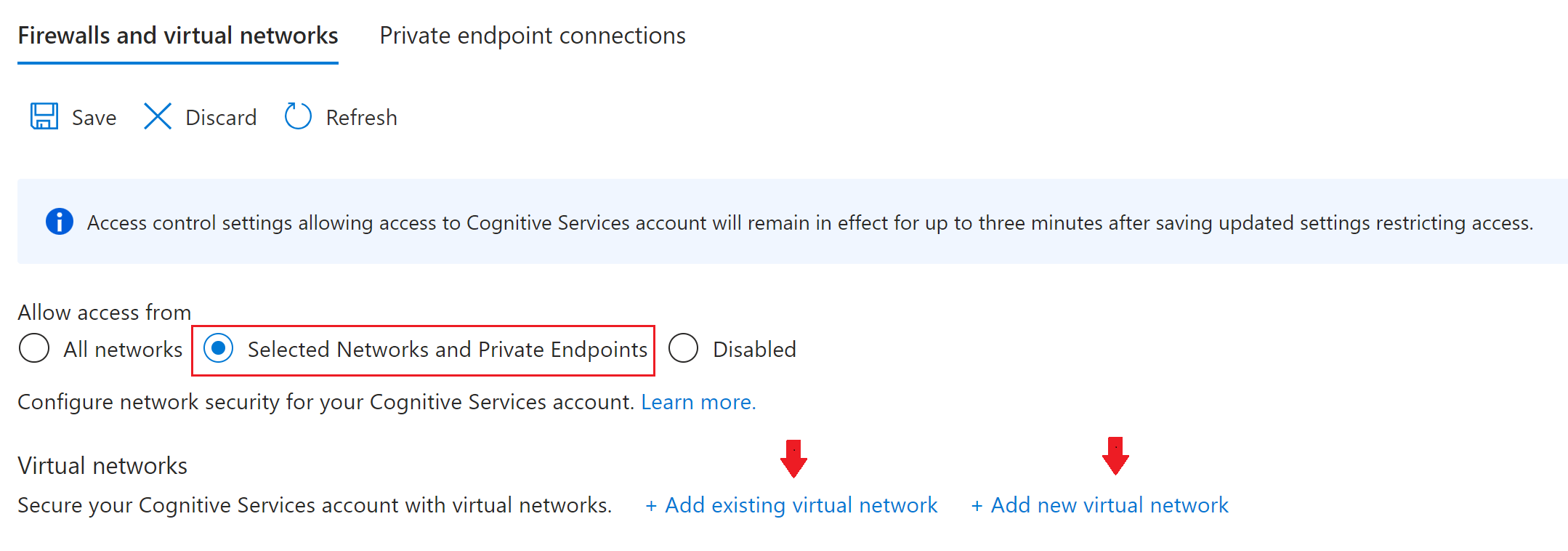The width and height of the screenshot is (1568, 551).
Task: Click the X icon beside the Discard label
Action: pos(157,116)
